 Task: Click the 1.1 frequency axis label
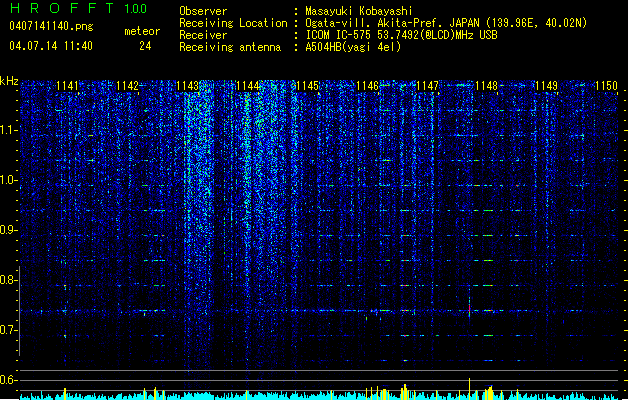pyautogui.click(x=8, y=130)
